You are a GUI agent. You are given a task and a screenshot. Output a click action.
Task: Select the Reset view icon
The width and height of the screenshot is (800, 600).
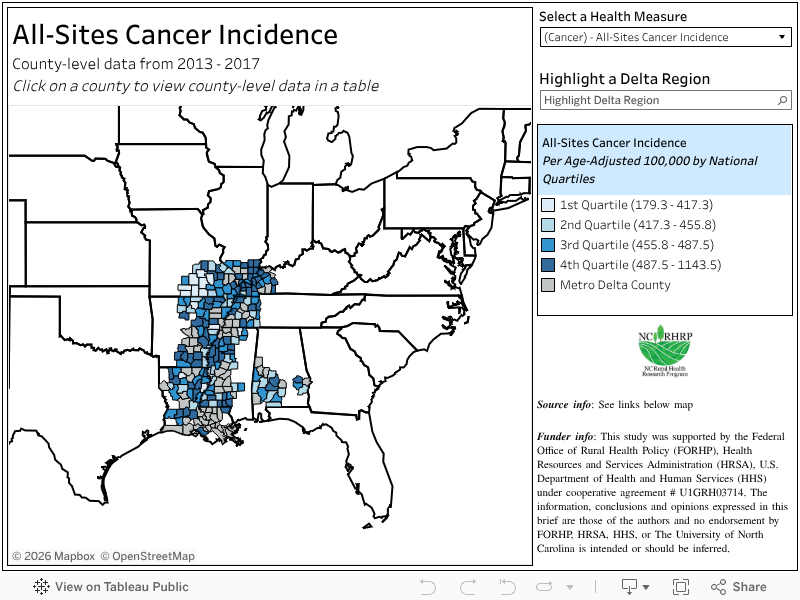(507, 586)
